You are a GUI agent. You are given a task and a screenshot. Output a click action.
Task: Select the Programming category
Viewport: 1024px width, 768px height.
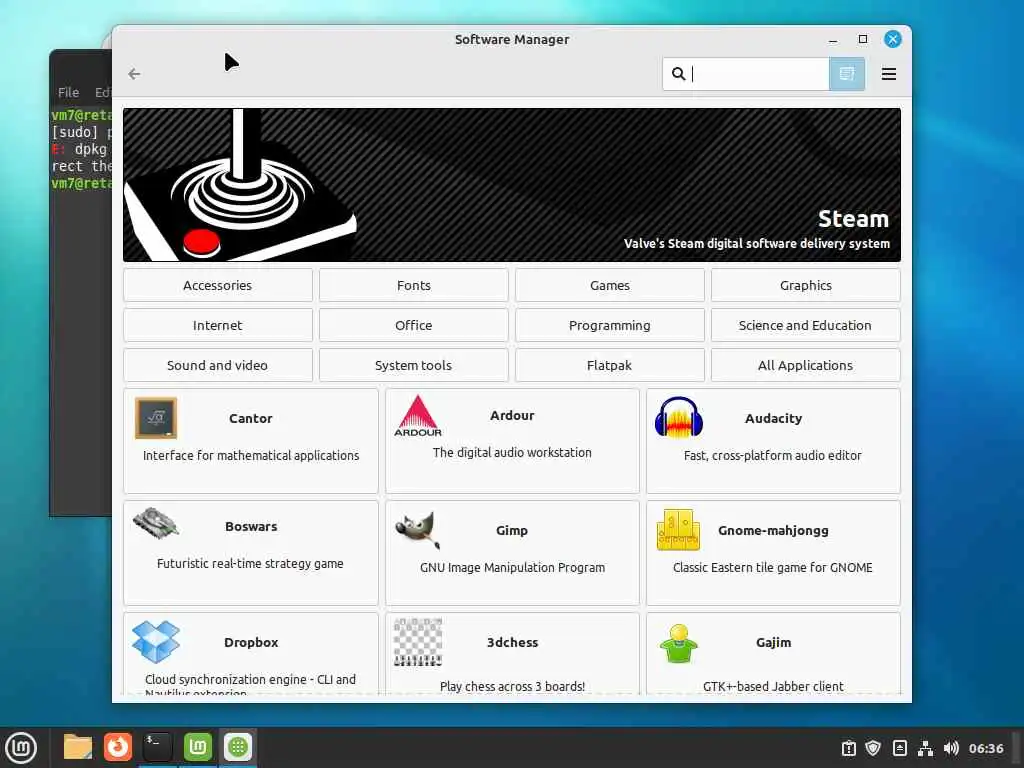pyautogui.click(x=609, y=325)
